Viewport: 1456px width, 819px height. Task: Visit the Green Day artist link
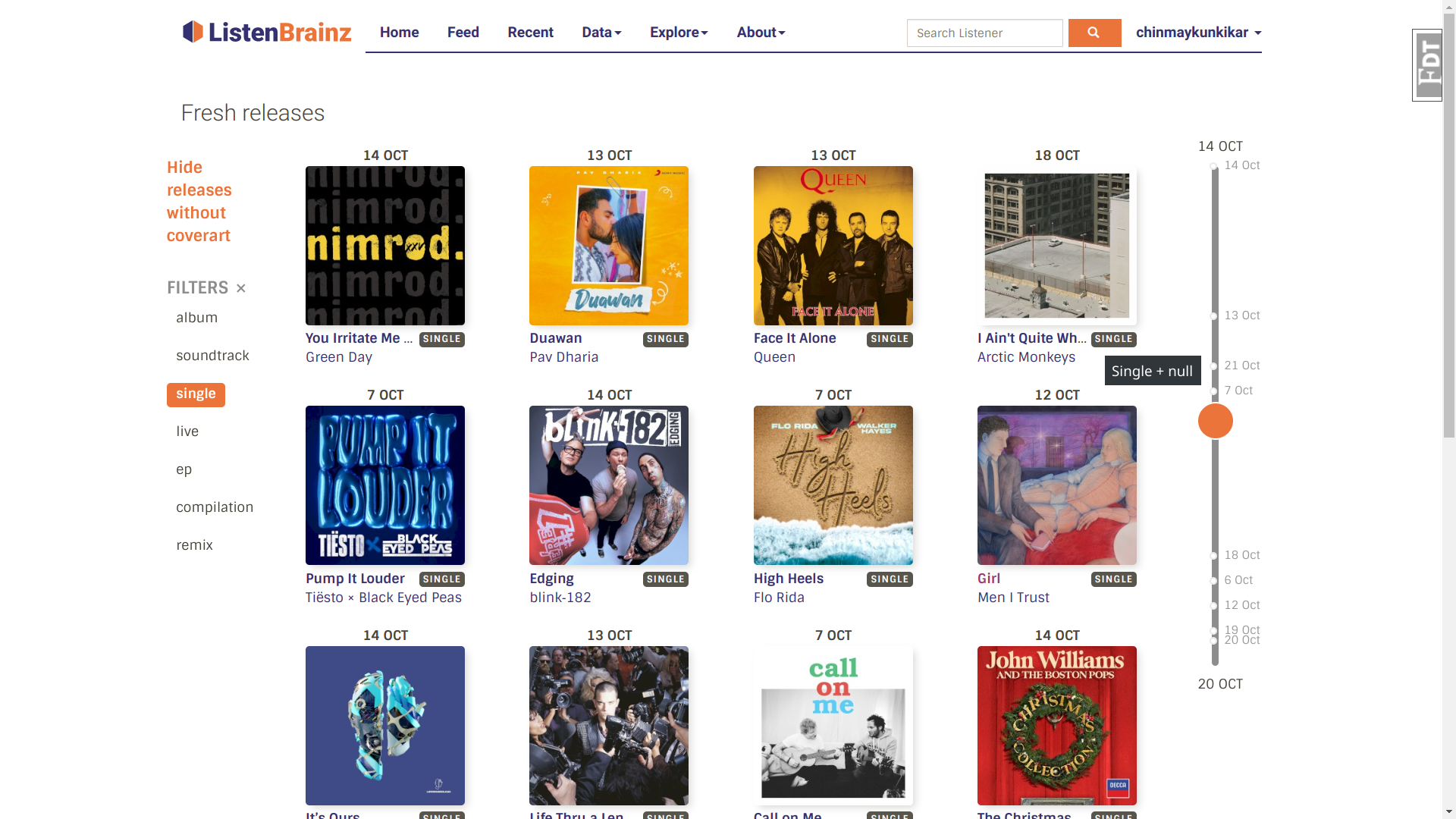(x=339, y=357)
